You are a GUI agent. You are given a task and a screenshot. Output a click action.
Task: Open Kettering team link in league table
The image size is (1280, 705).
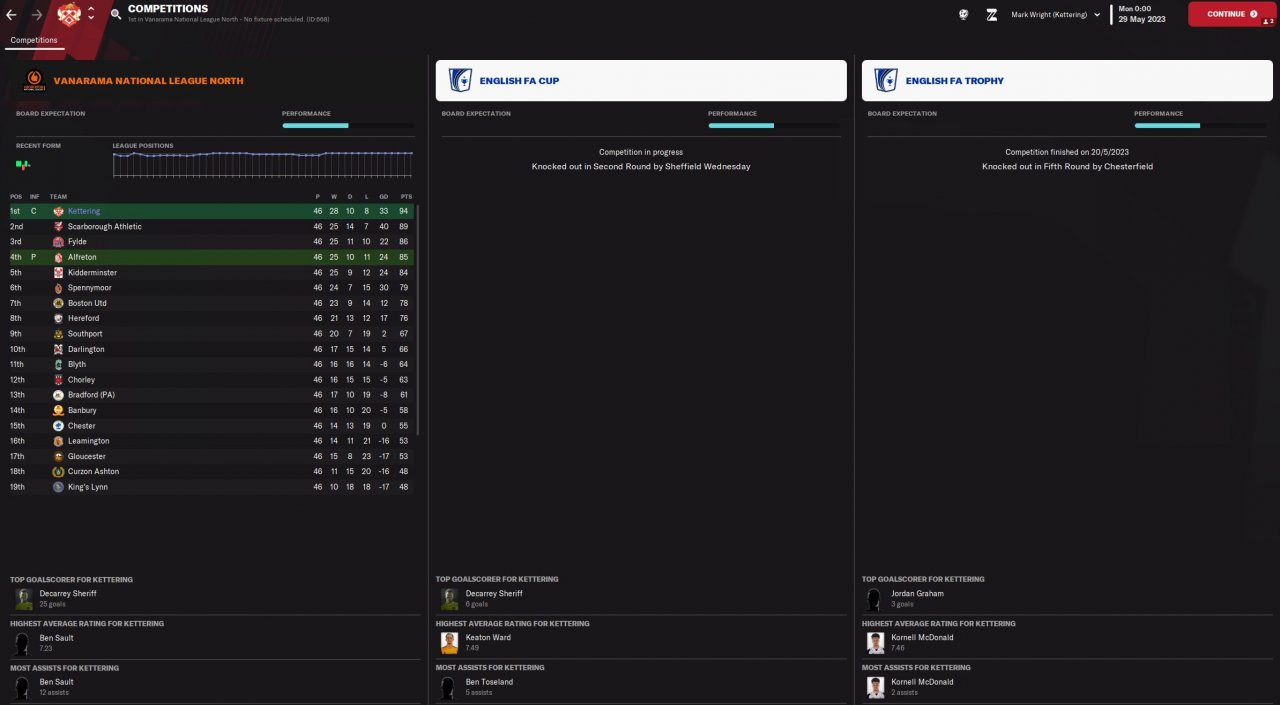[84, 212]
